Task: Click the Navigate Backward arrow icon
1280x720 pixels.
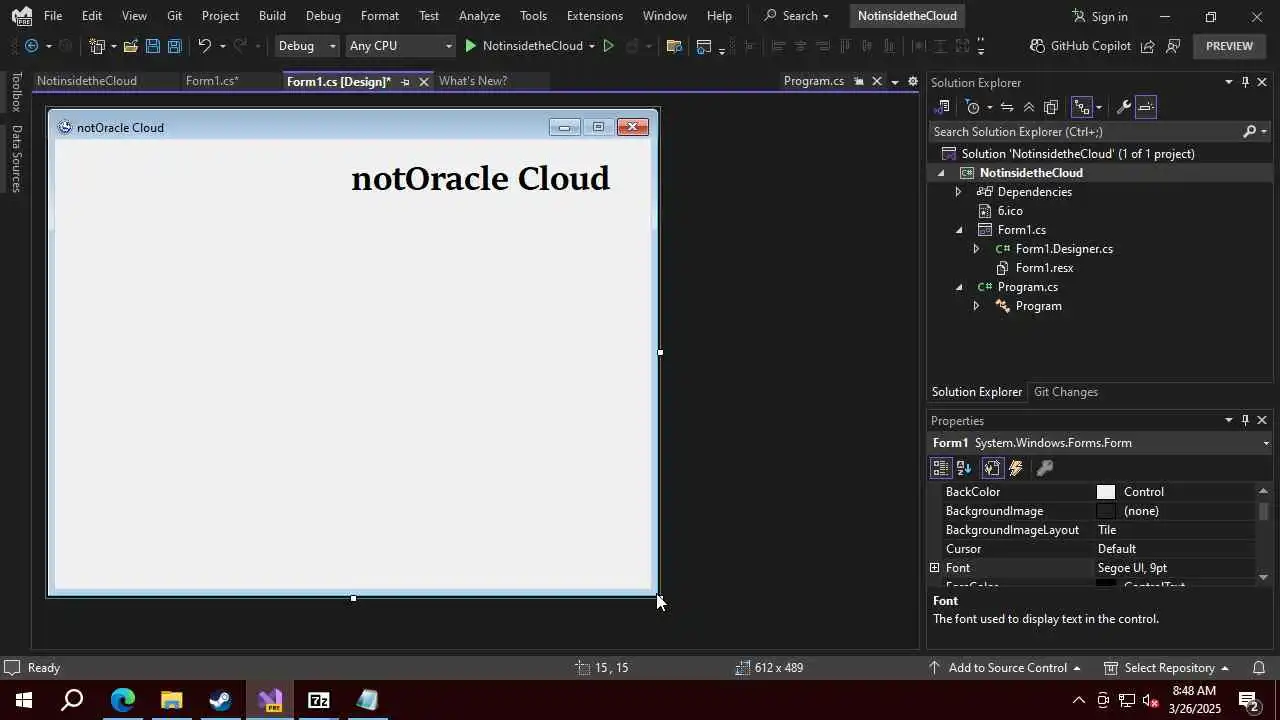Action: point(31,46)
